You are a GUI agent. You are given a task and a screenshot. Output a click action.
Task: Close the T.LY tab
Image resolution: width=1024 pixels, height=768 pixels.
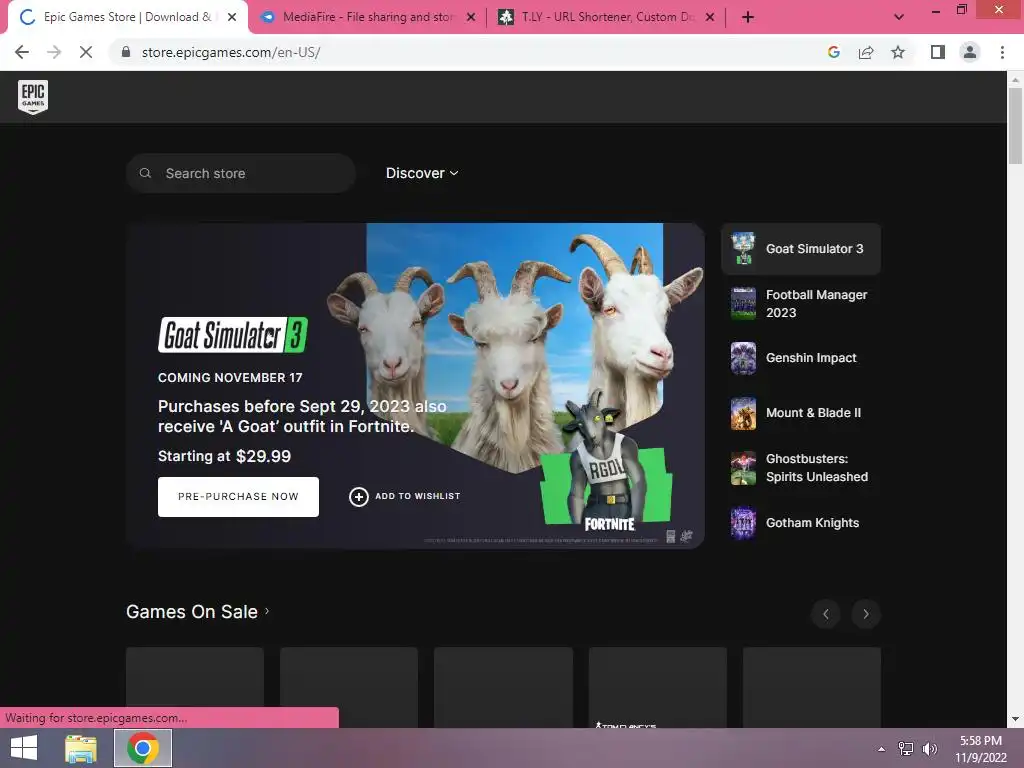710,18
